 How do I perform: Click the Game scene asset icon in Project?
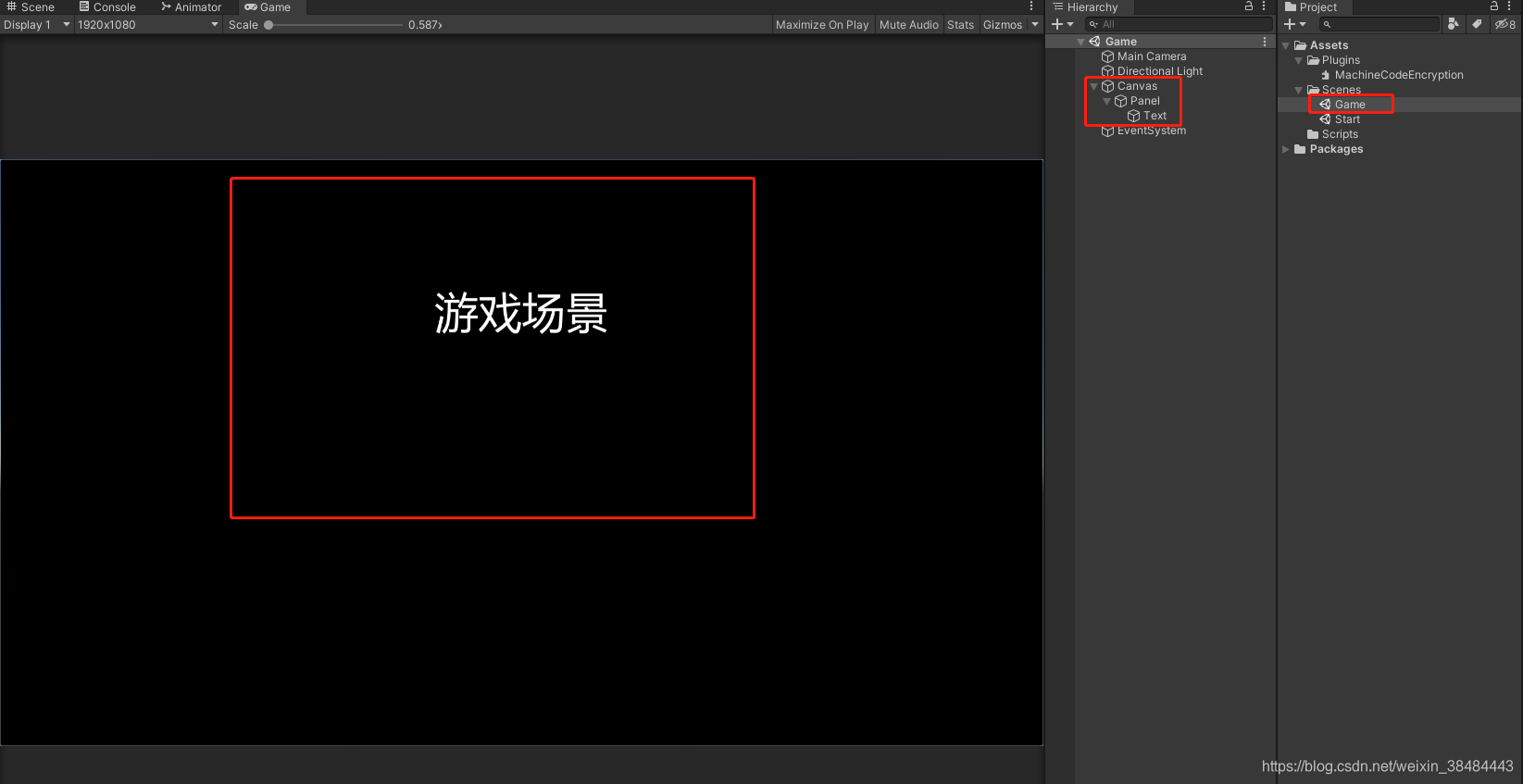(1325, 105)
